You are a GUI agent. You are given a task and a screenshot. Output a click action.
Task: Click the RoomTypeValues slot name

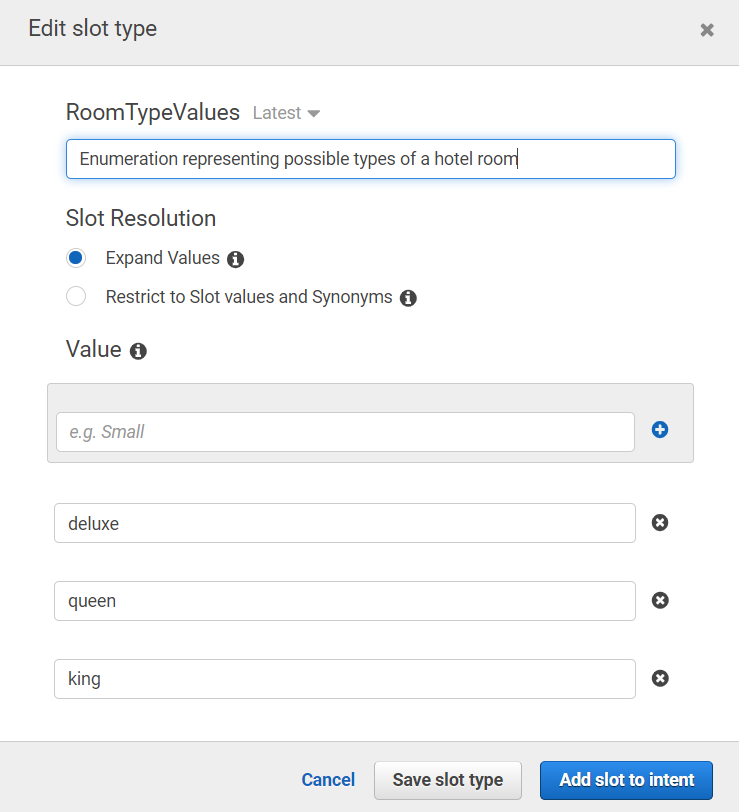click(x=153, y=112)
